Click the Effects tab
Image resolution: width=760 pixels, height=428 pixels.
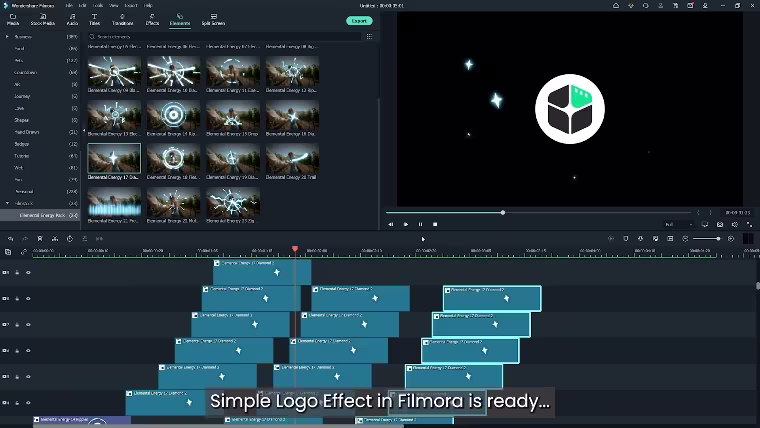click(152, 19)
